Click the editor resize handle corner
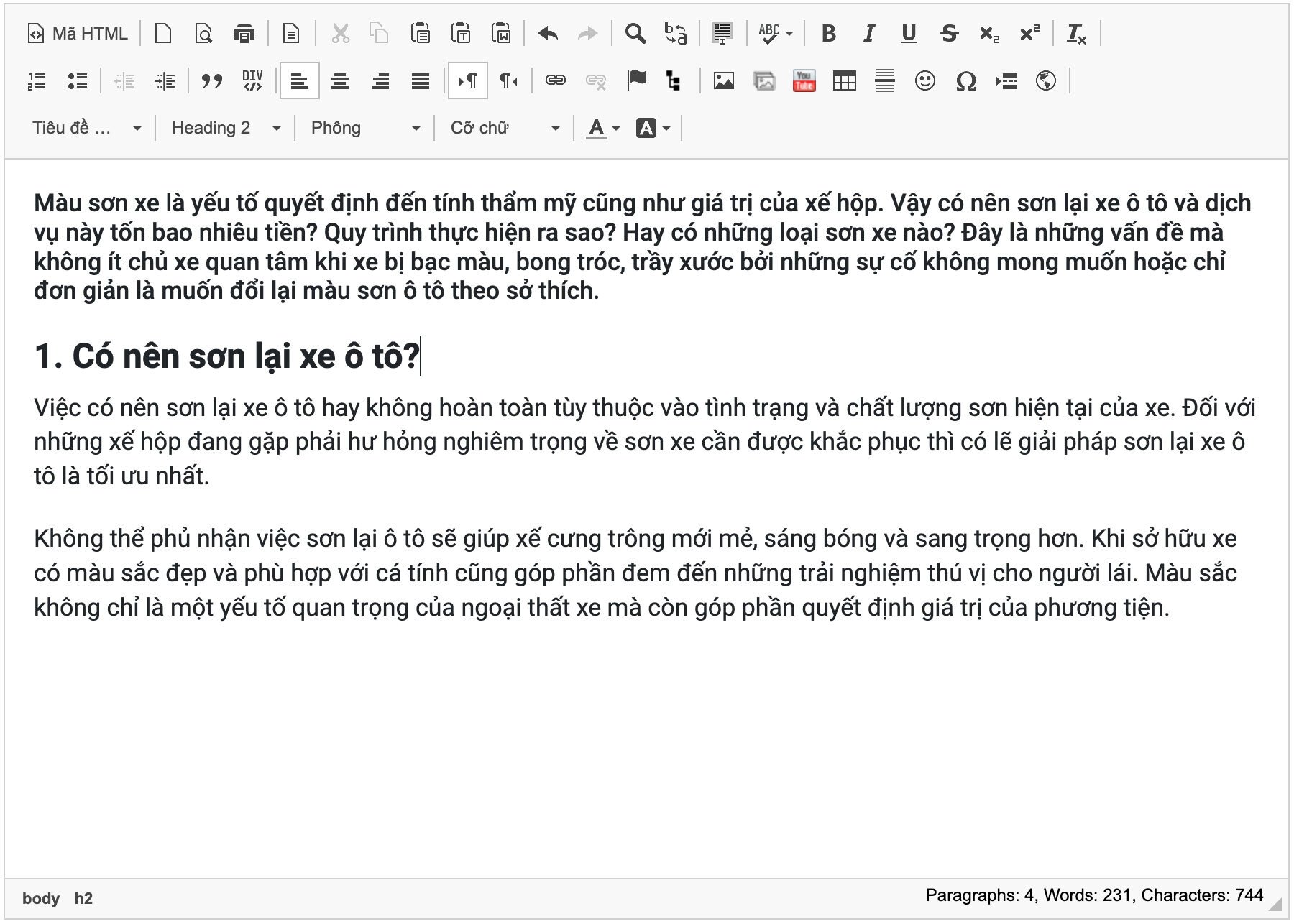 tap(1276, 903)
